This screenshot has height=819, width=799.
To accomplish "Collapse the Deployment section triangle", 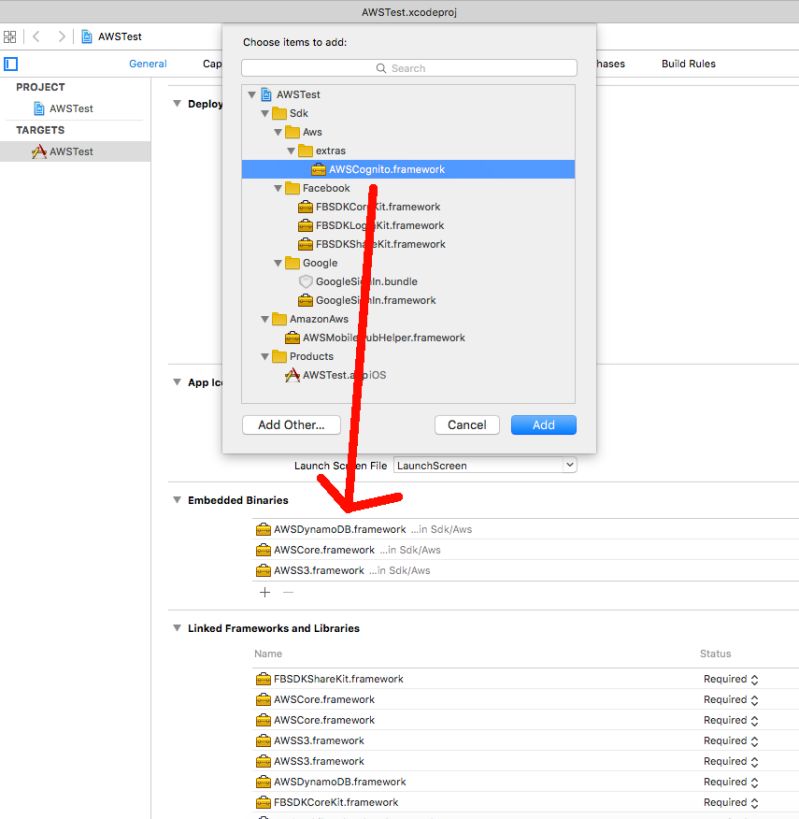I will click(x=177, y=104).
